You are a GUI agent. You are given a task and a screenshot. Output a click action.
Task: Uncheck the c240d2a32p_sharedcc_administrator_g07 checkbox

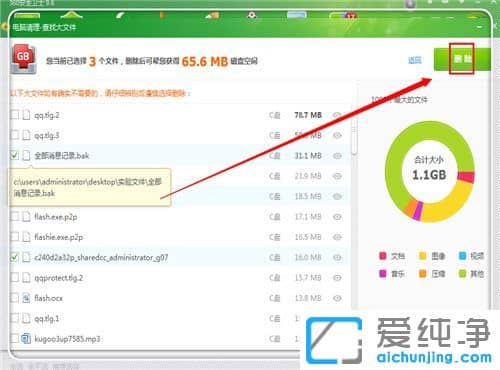pyautogui.click(x=14, y=257)
